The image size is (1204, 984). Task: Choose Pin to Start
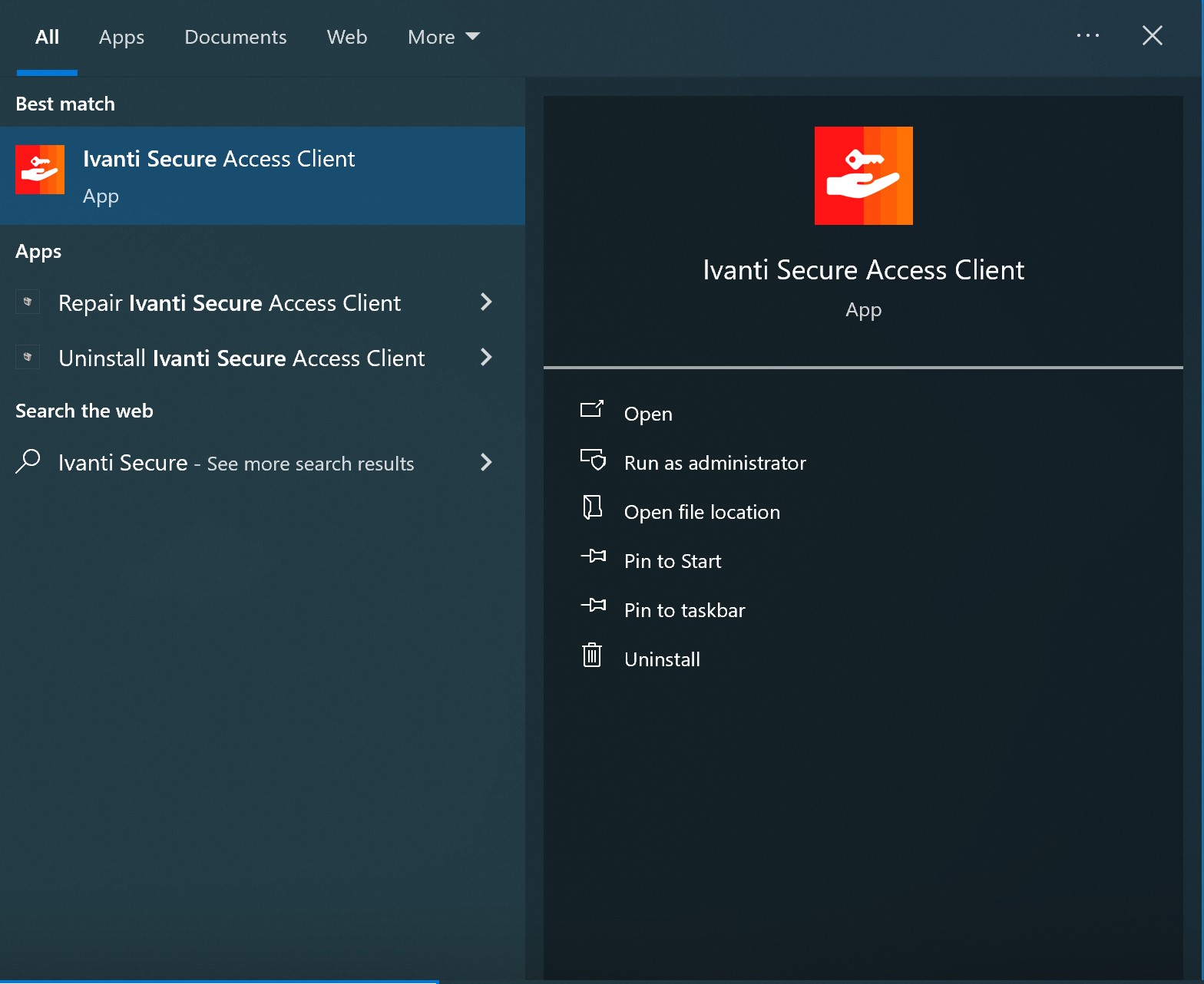(x=673, y=561)
